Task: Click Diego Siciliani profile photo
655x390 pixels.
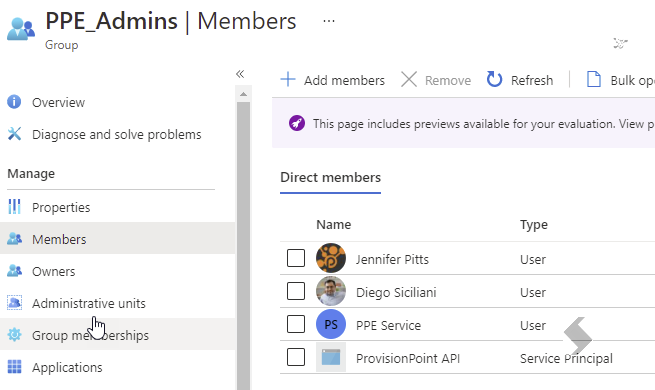Action: click(x=331, y=291)
